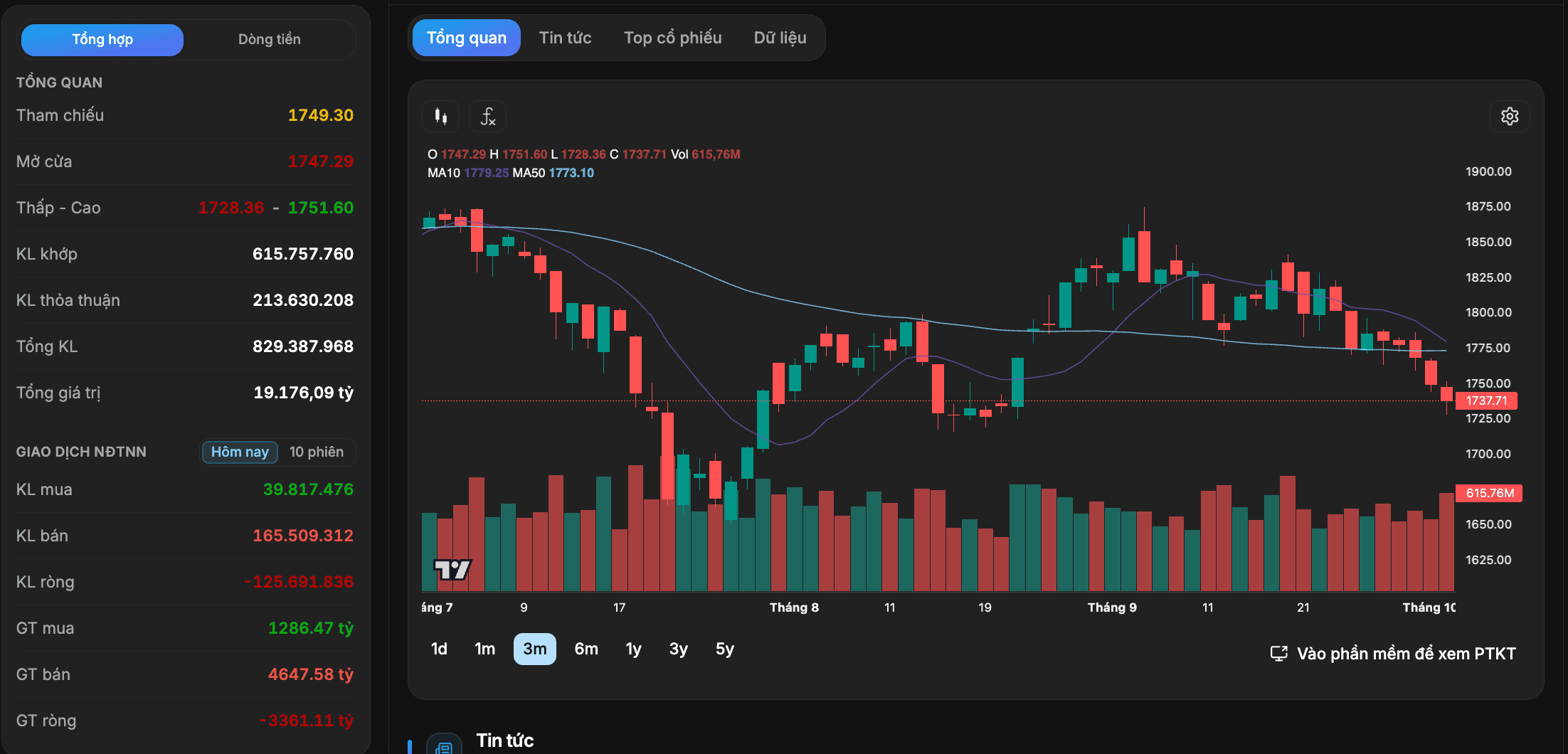Click the 1737.71 current price label
Image resolution: width=1568 pixels, height=754 pixels.
click(1486, 400)
